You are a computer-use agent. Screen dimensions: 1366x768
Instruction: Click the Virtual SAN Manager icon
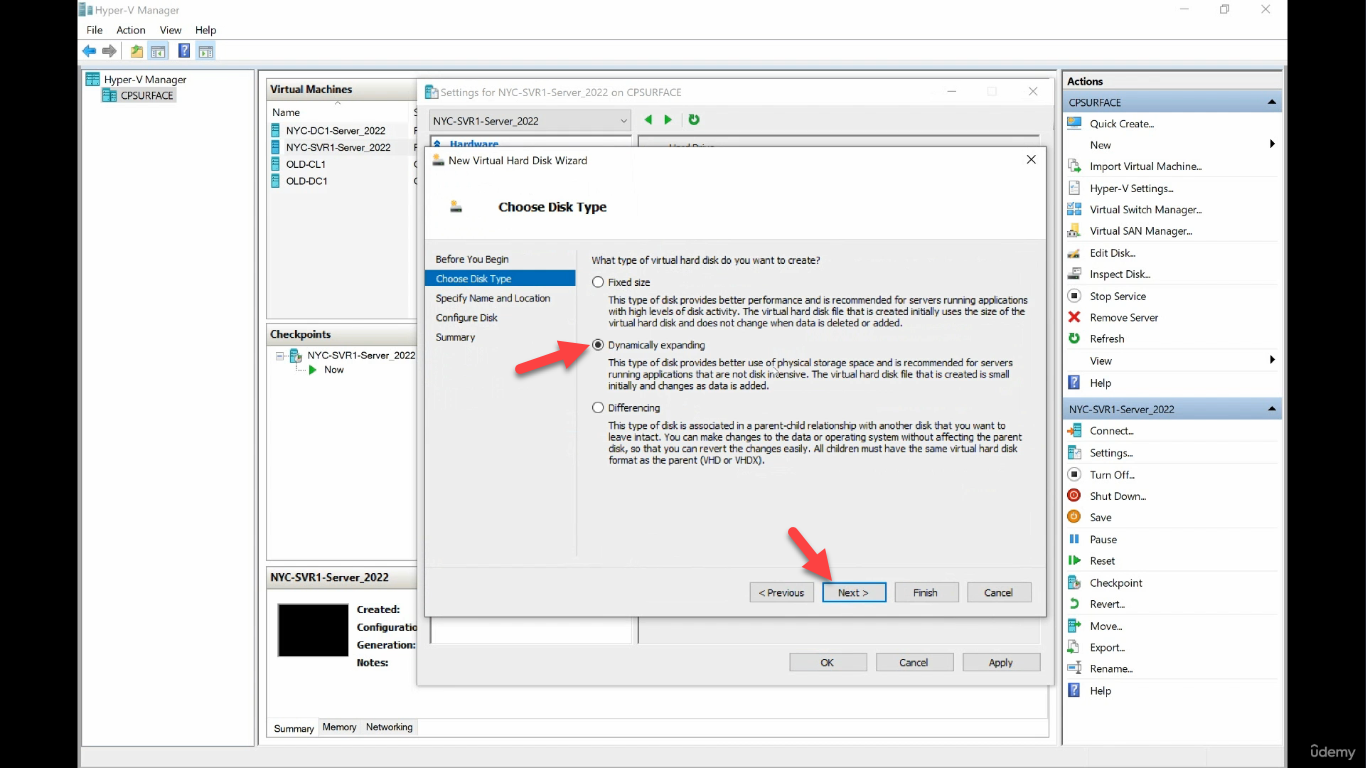point(1074,231)
